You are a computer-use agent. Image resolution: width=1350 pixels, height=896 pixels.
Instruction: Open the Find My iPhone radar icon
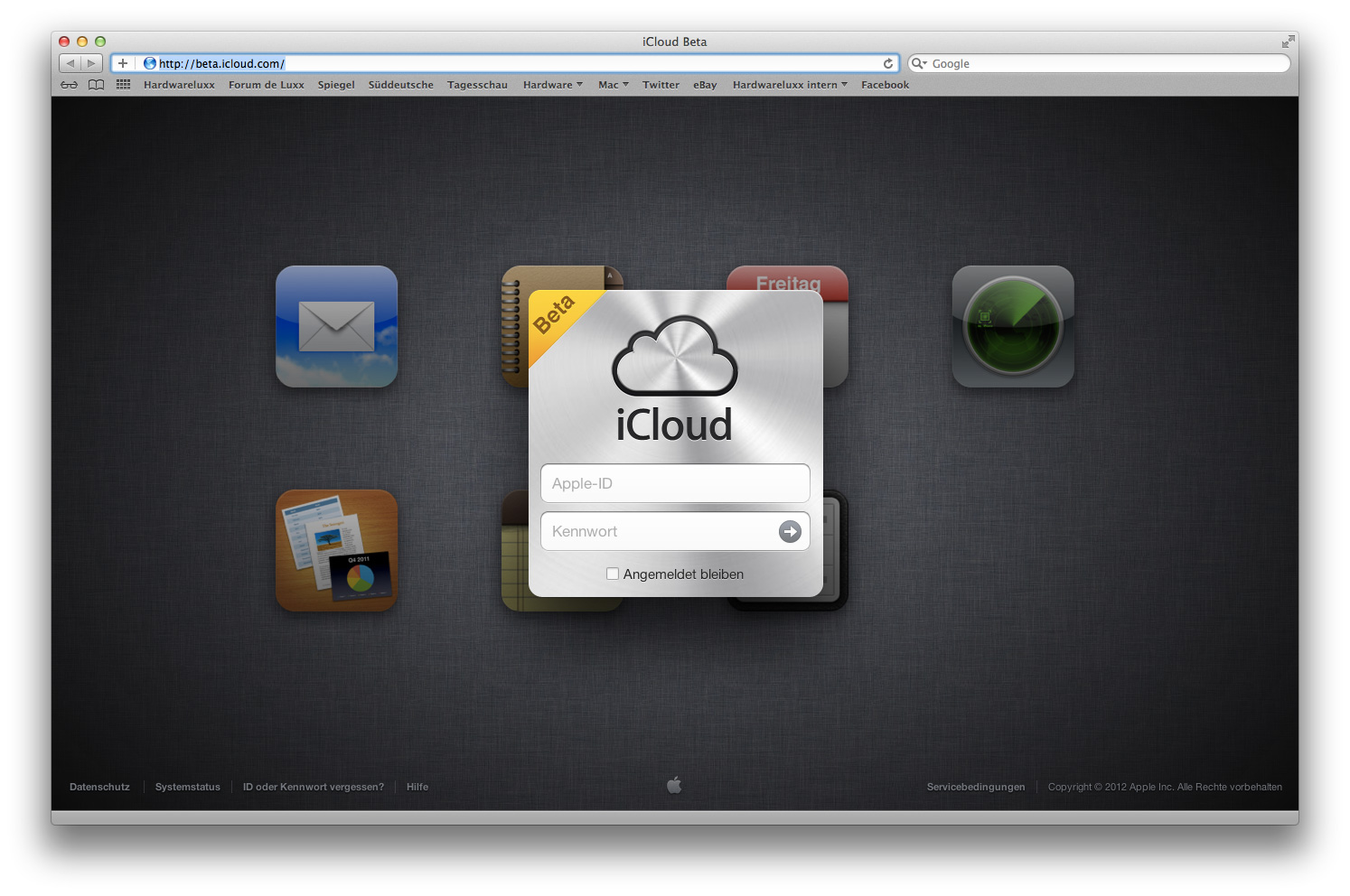pyautogui.click(x=1013, y=326)
